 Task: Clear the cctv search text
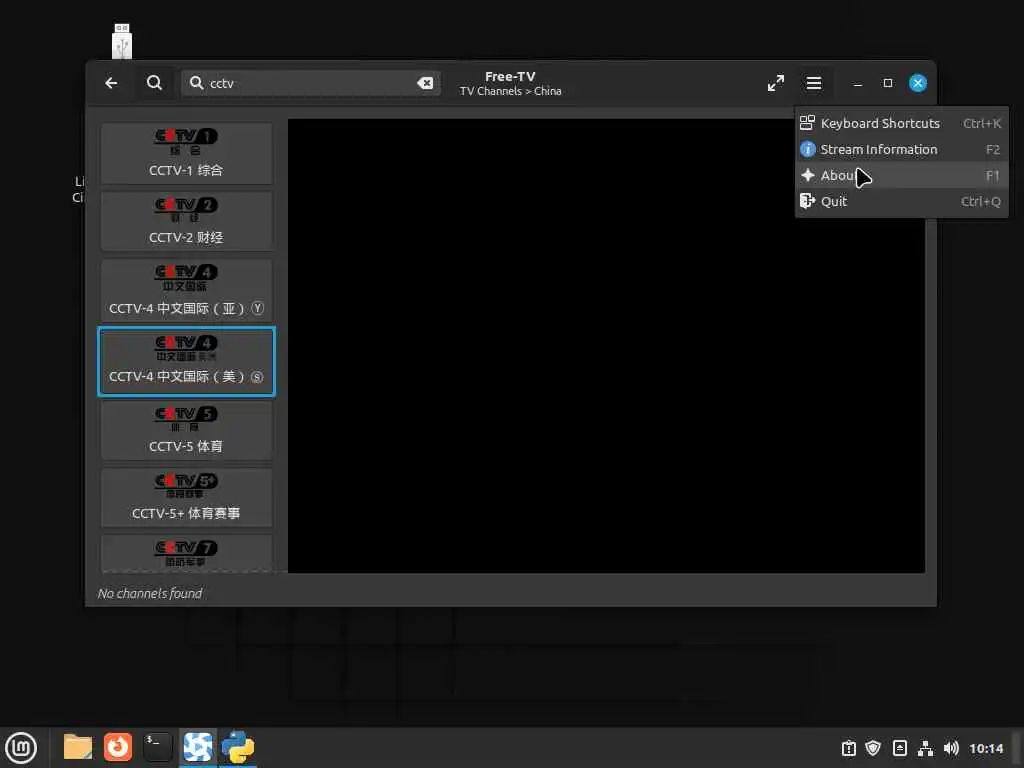[425, 83]
